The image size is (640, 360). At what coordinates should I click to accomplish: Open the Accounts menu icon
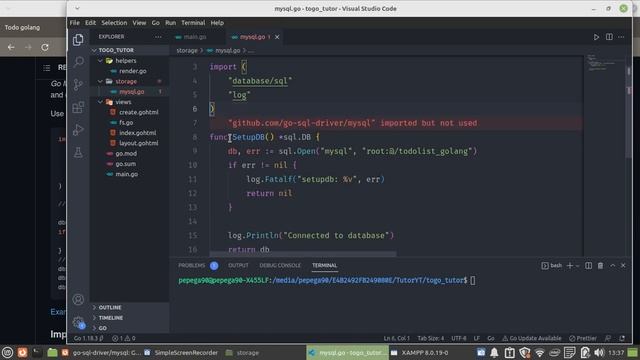tap(78, 299)
